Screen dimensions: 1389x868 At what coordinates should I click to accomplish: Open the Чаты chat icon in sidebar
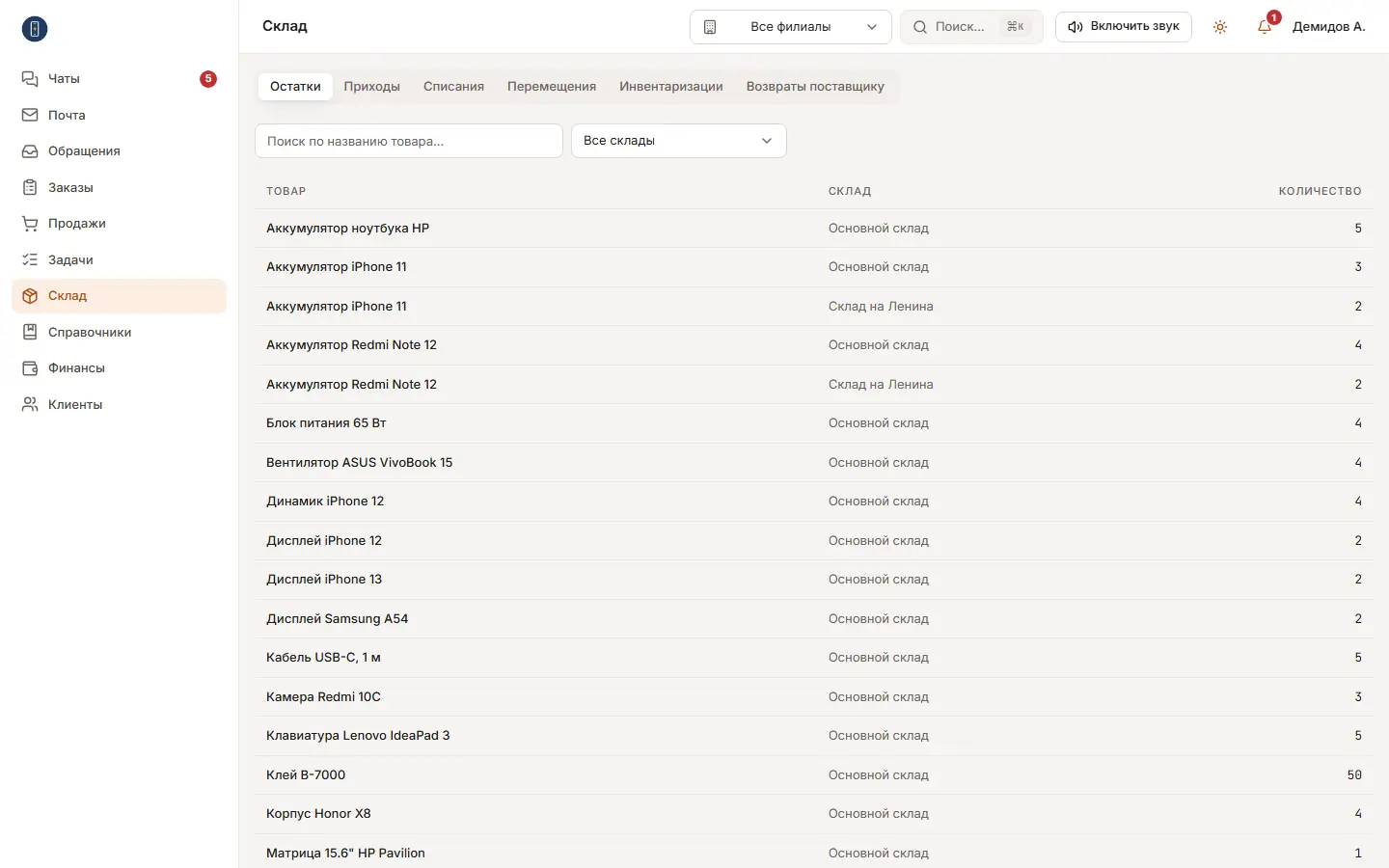[x=30, y=79]
